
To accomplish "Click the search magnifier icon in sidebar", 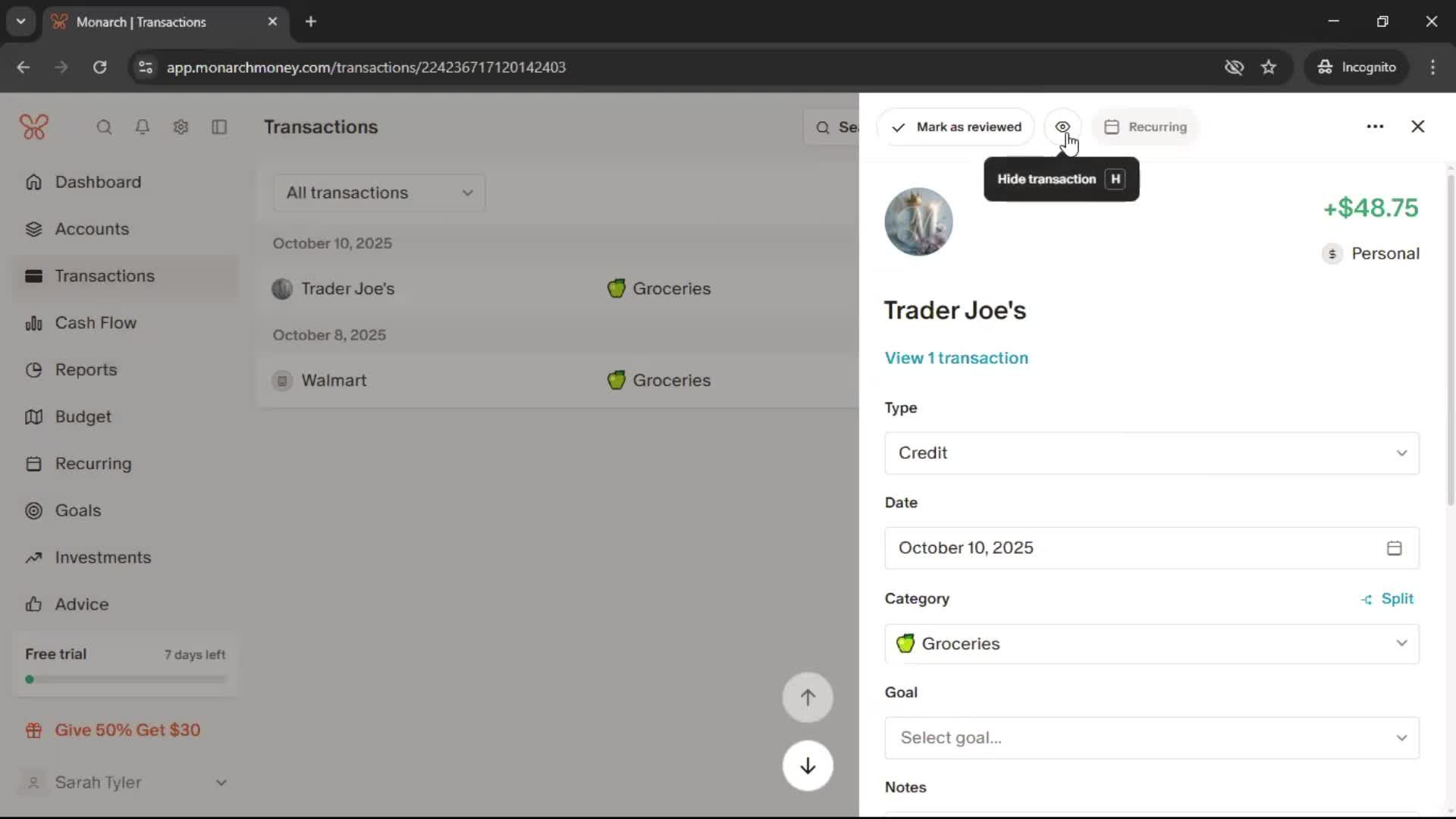I will coord(104,127).
